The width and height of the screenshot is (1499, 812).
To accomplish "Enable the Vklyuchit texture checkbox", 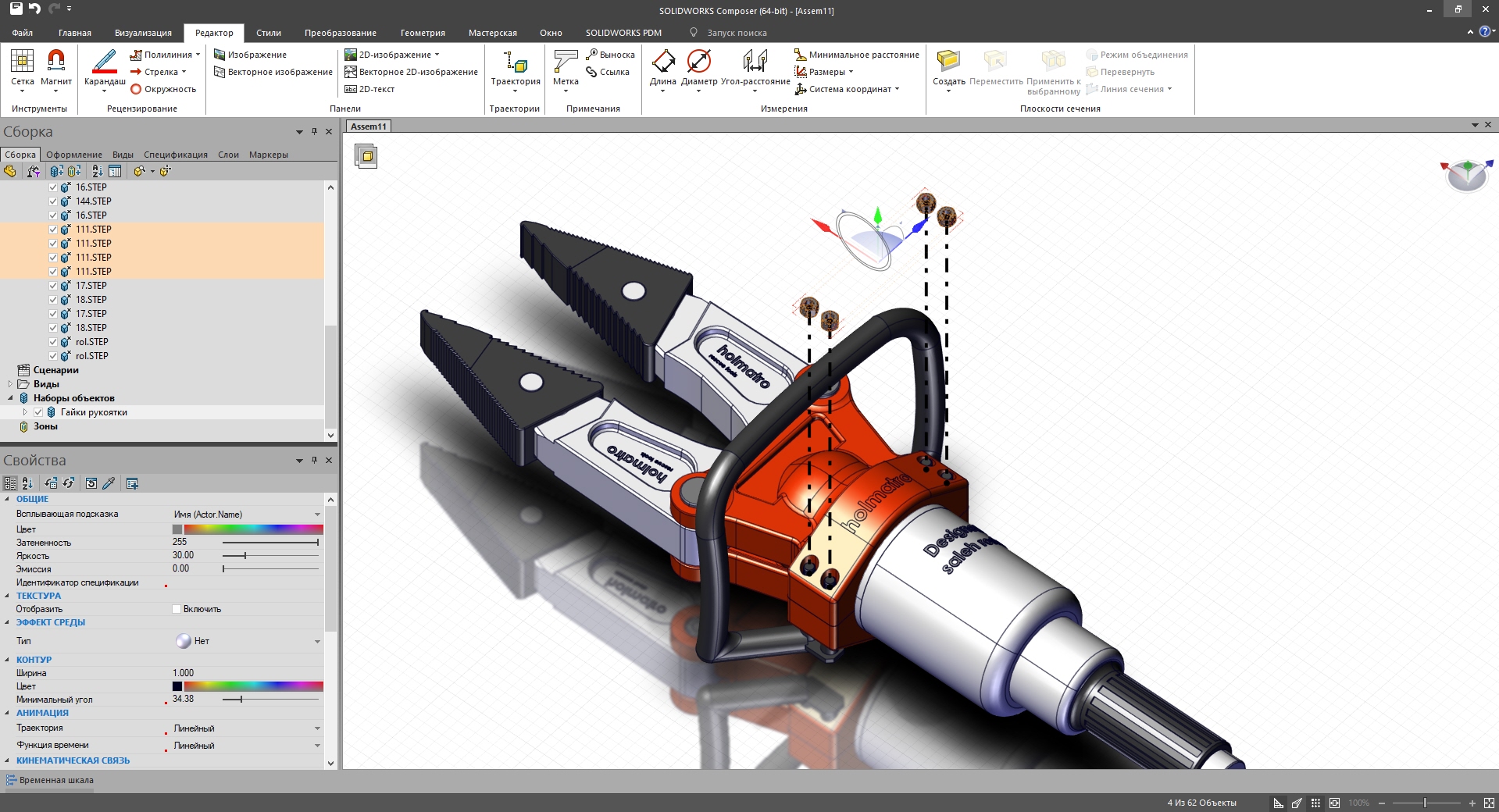I will coord(178,609).
